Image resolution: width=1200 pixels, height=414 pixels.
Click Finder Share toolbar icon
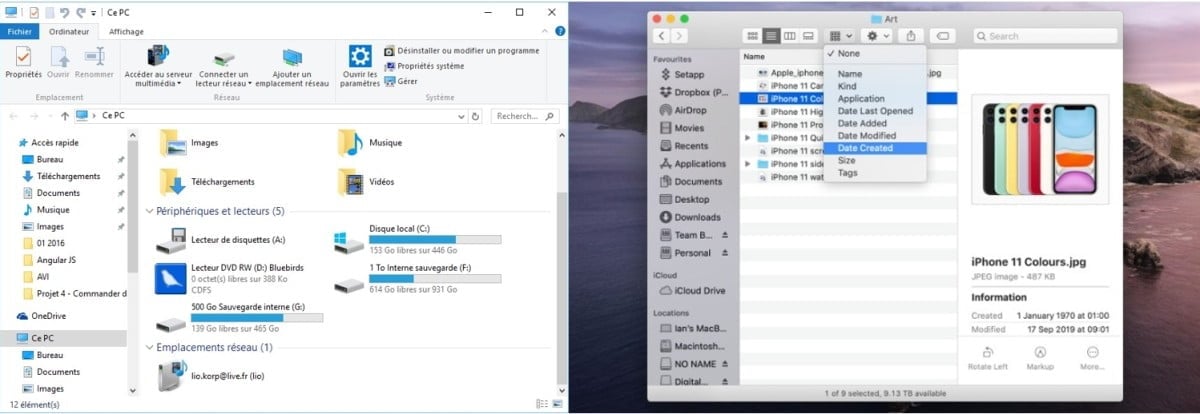pyautogui.click(x=911, y=35)
